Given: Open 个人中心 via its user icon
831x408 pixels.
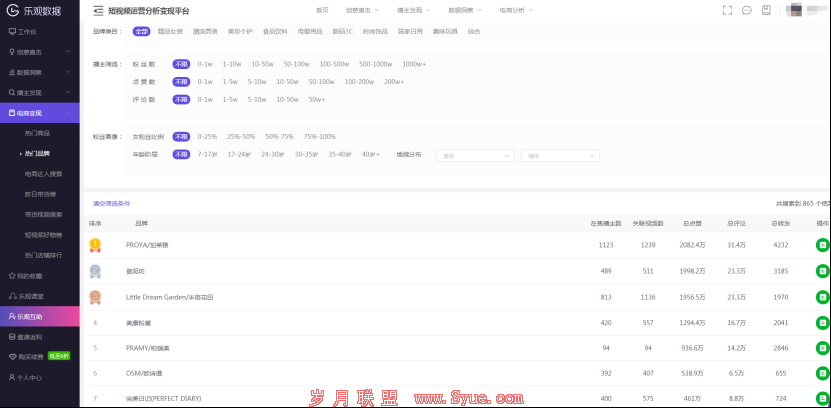Looking at the screenshot, I should 12,377.
